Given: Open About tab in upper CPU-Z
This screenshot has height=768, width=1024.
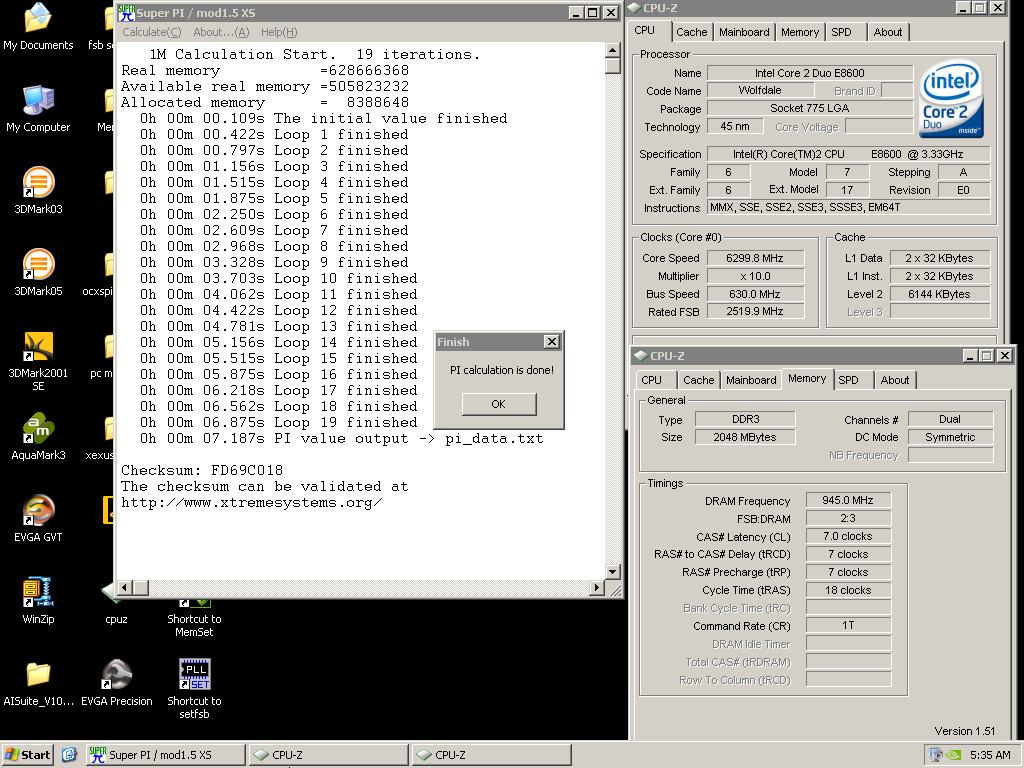Looking at the screenshot, I should [x=888, y=32].
